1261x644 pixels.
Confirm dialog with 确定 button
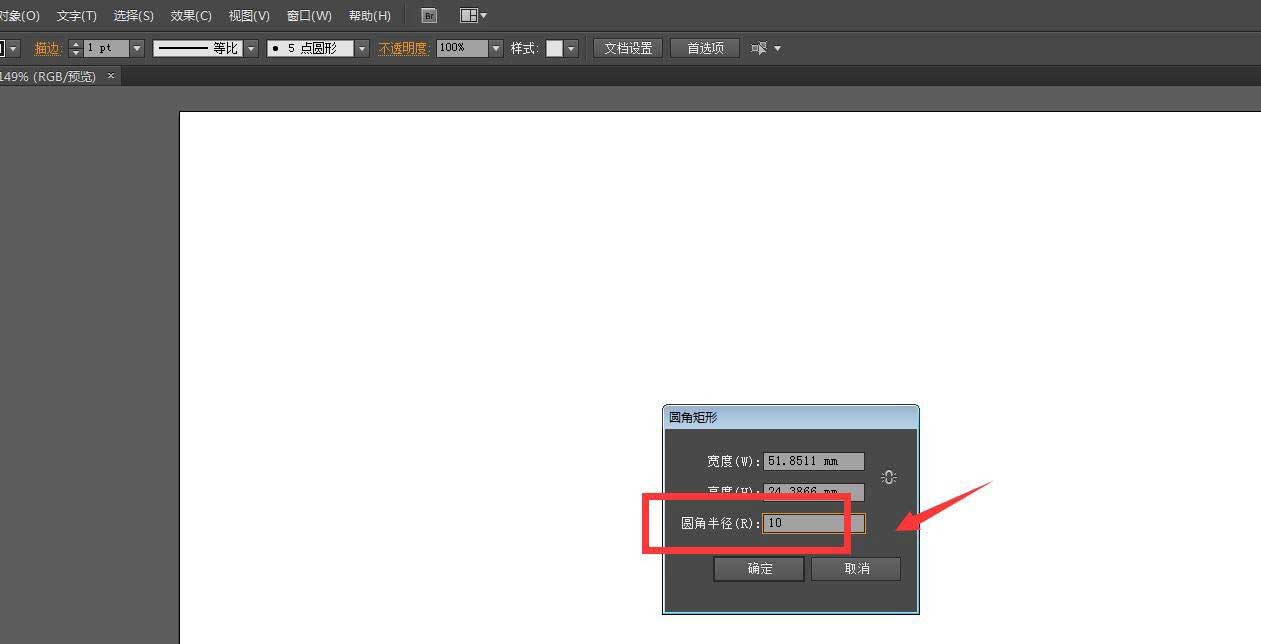pyautogui.click(x=757, y=568)
